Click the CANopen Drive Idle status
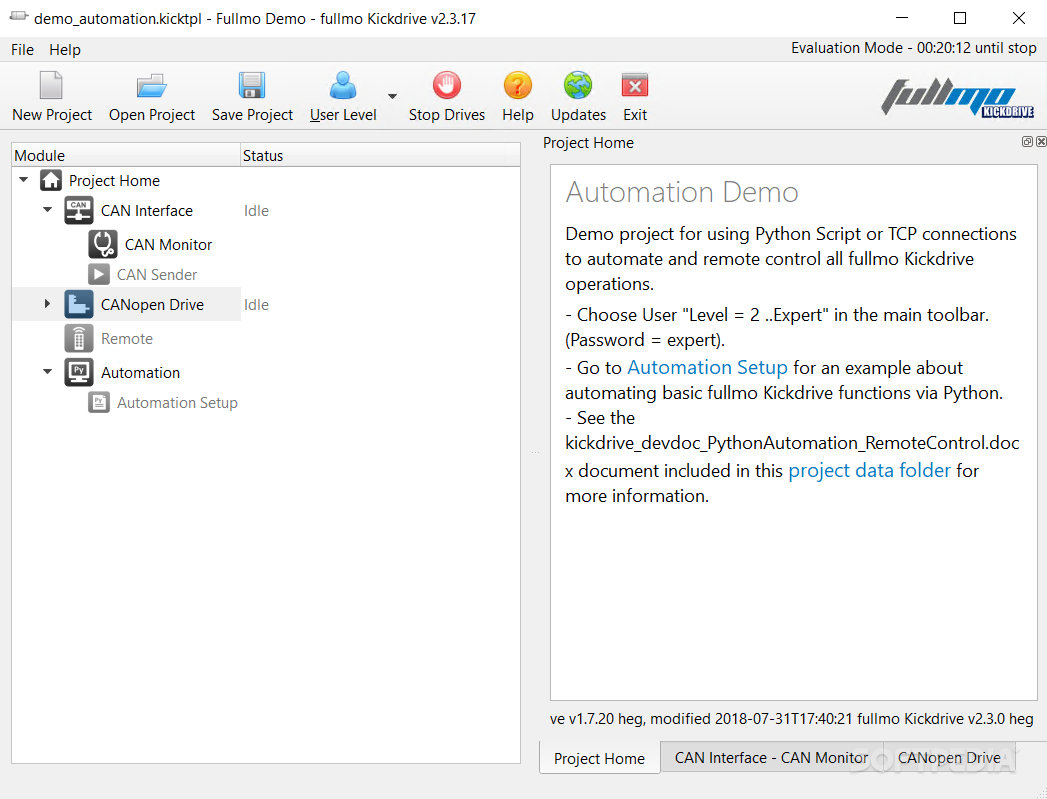Image resolution: width=1047 pixels, height=799 pixels. click(256, 304)
